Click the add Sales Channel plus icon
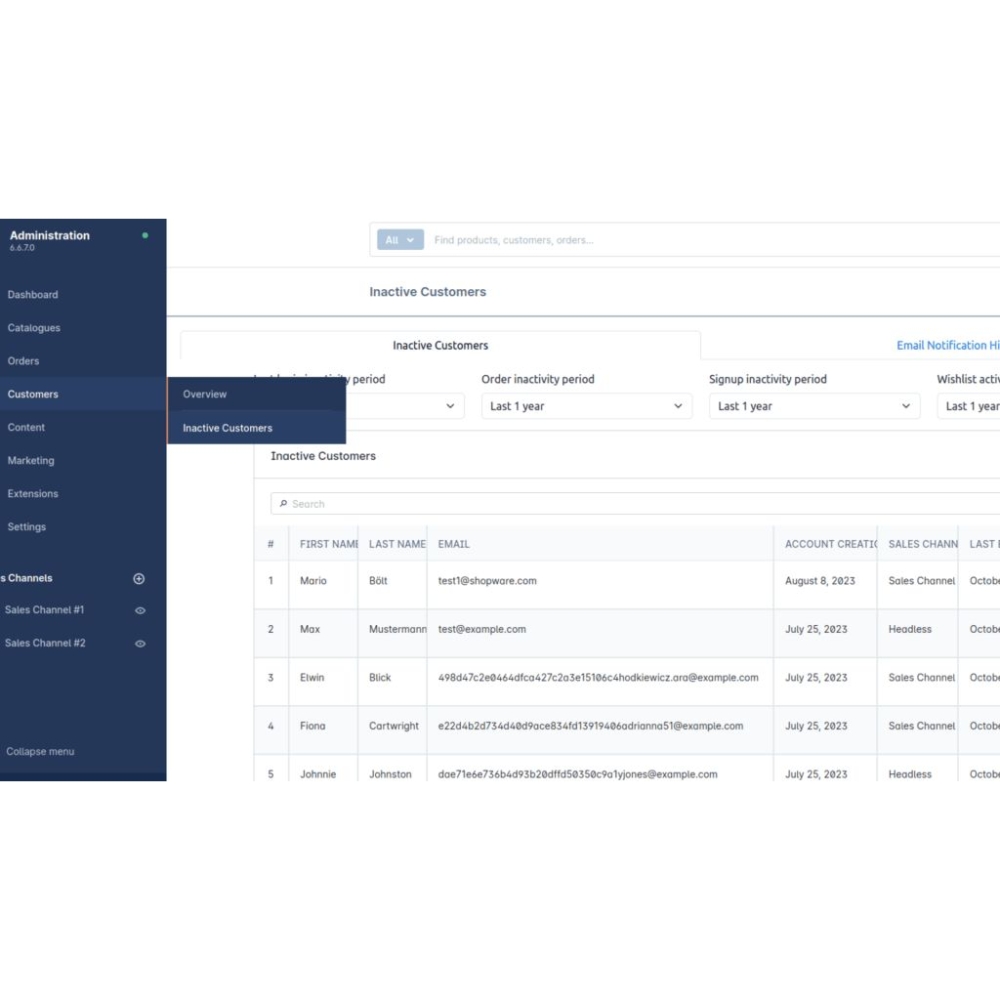The height and width of the screenshot is (1000, 1000). click(139, 579)
